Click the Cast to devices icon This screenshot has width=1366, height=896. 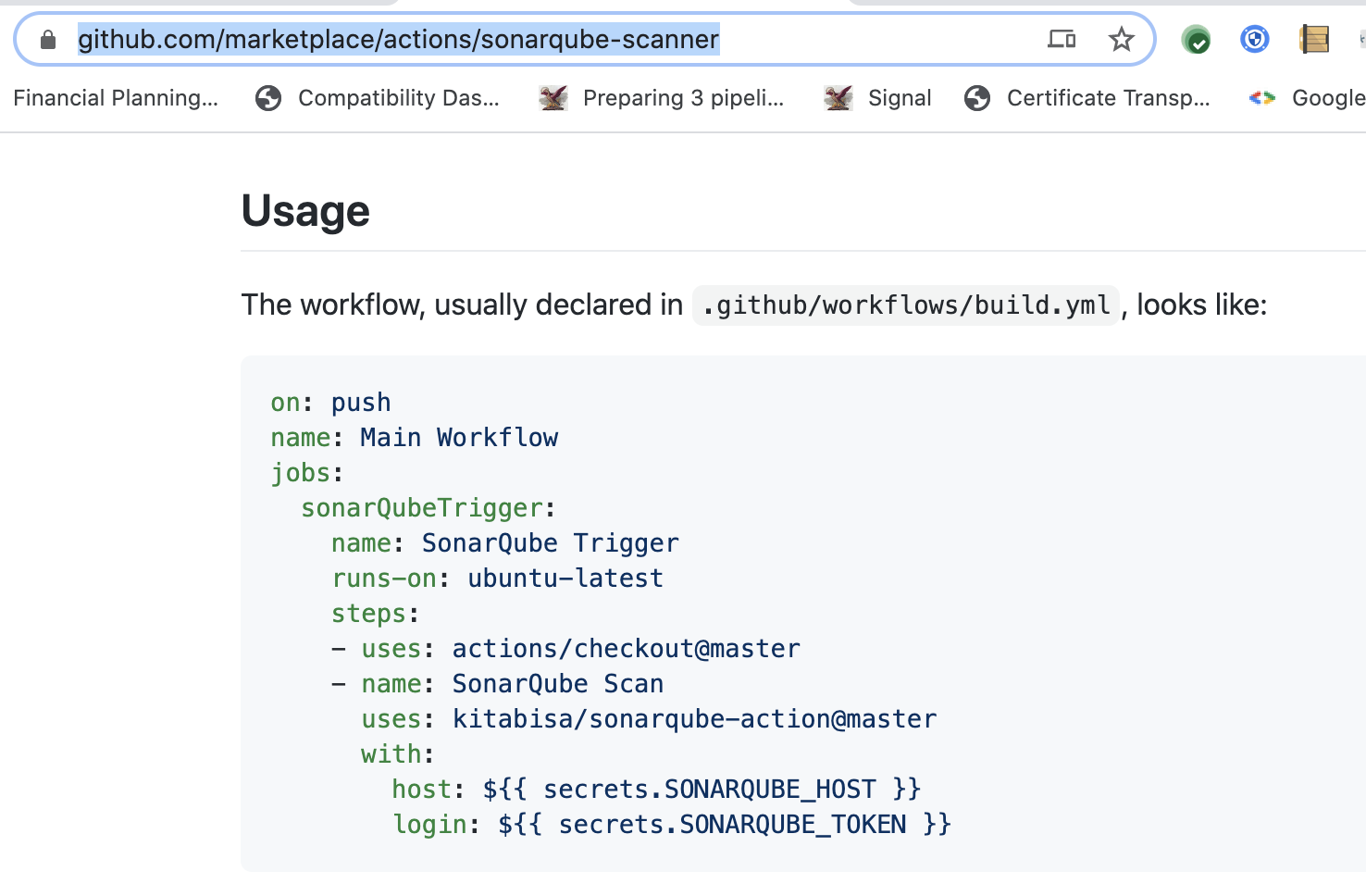tap(1062, 39)
